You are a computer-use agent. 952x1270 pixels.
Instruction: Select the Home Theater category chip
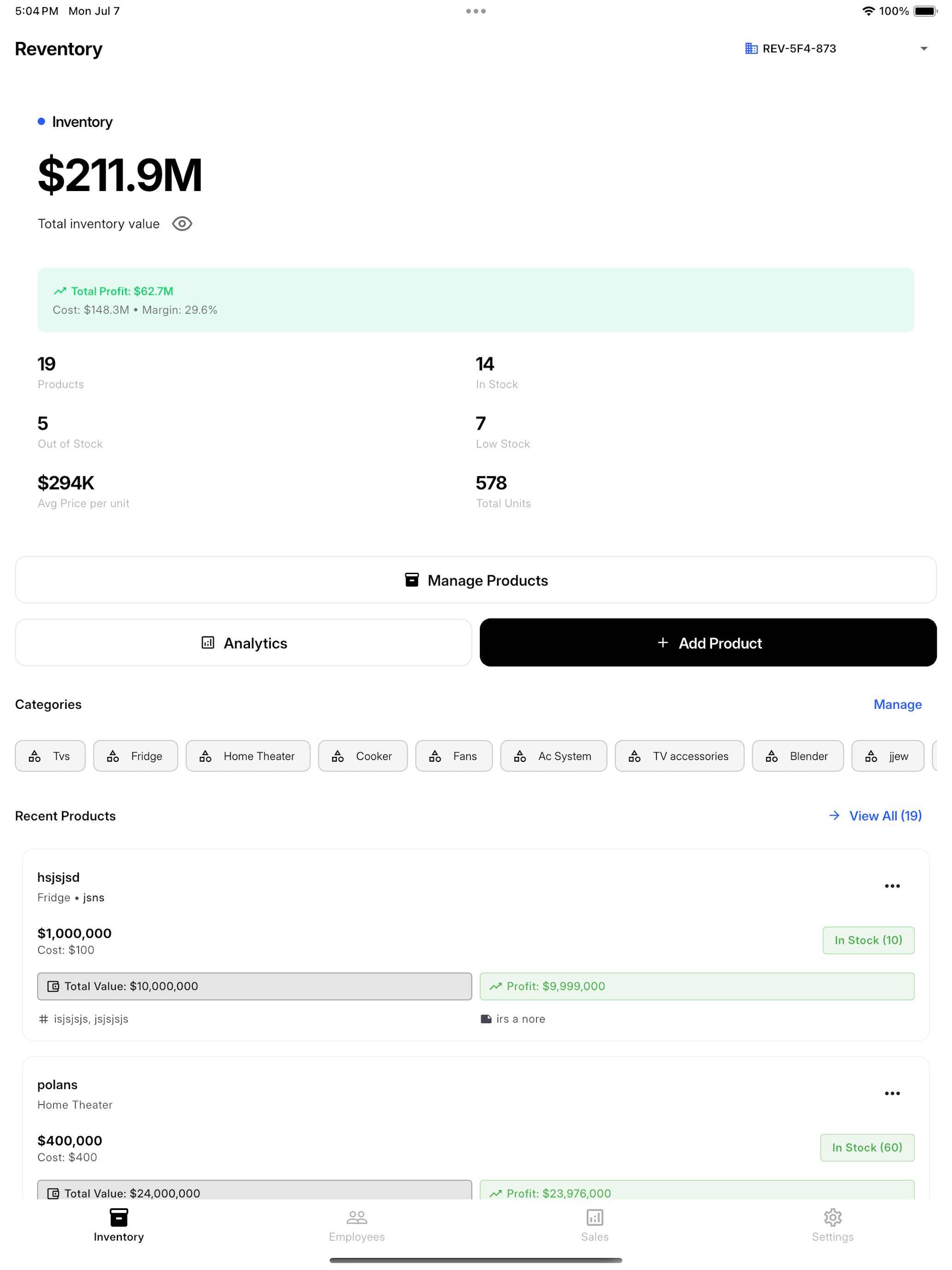click(x=248, y=756)
